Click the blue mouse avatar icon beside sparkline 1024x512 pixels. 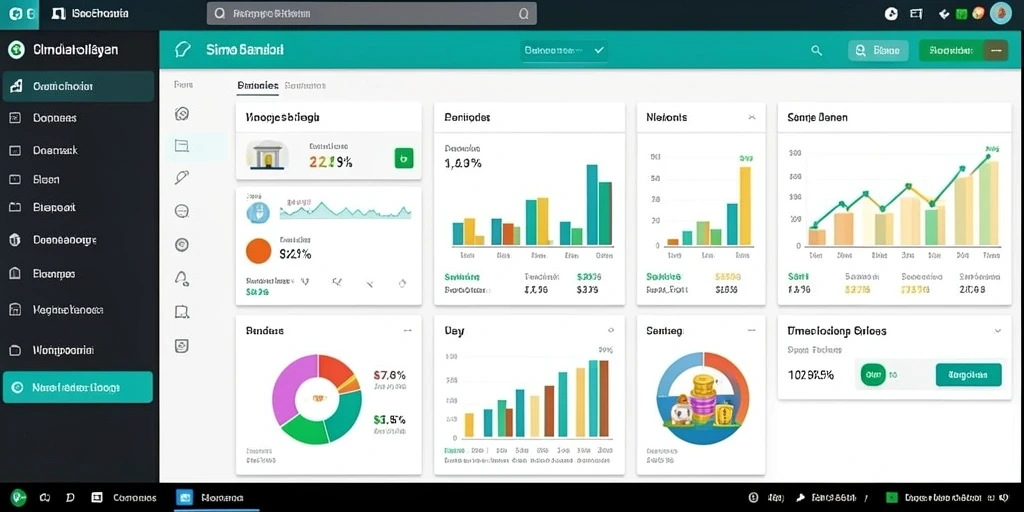(258, 213)
